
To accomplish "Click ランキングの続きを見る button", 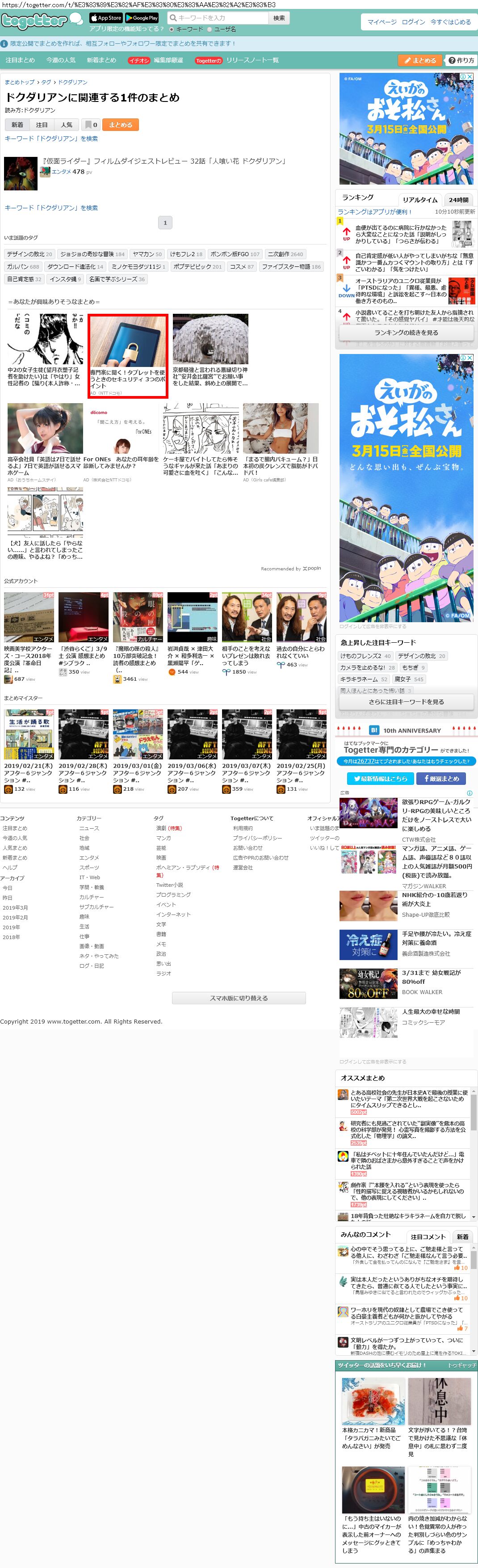I will point(406,333).
